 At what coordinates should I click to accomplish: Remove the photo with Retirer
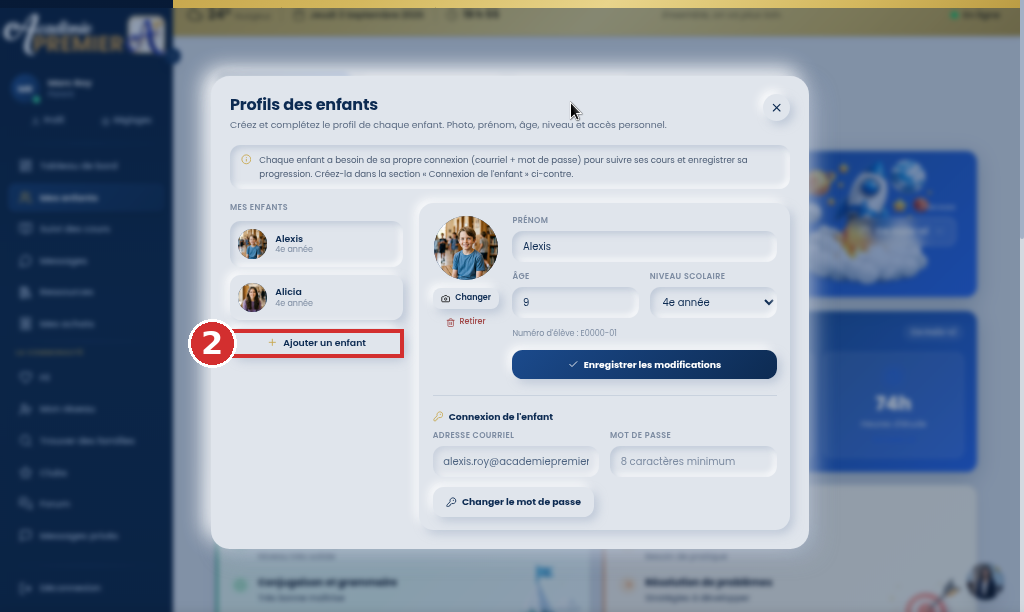click(466, 321)
